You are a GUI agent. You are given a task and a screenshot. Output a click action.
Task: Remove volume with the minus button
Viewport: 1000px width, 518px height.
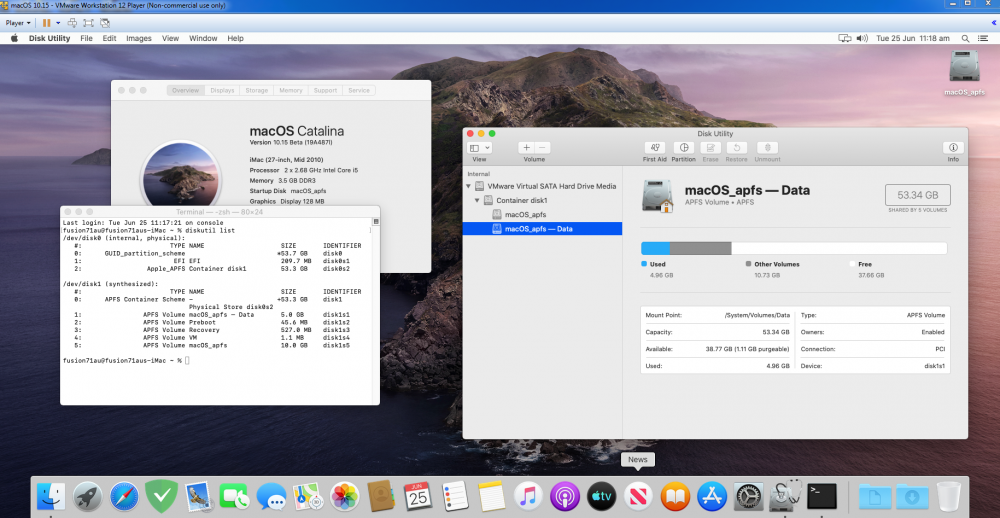click(x=542, y=148)
